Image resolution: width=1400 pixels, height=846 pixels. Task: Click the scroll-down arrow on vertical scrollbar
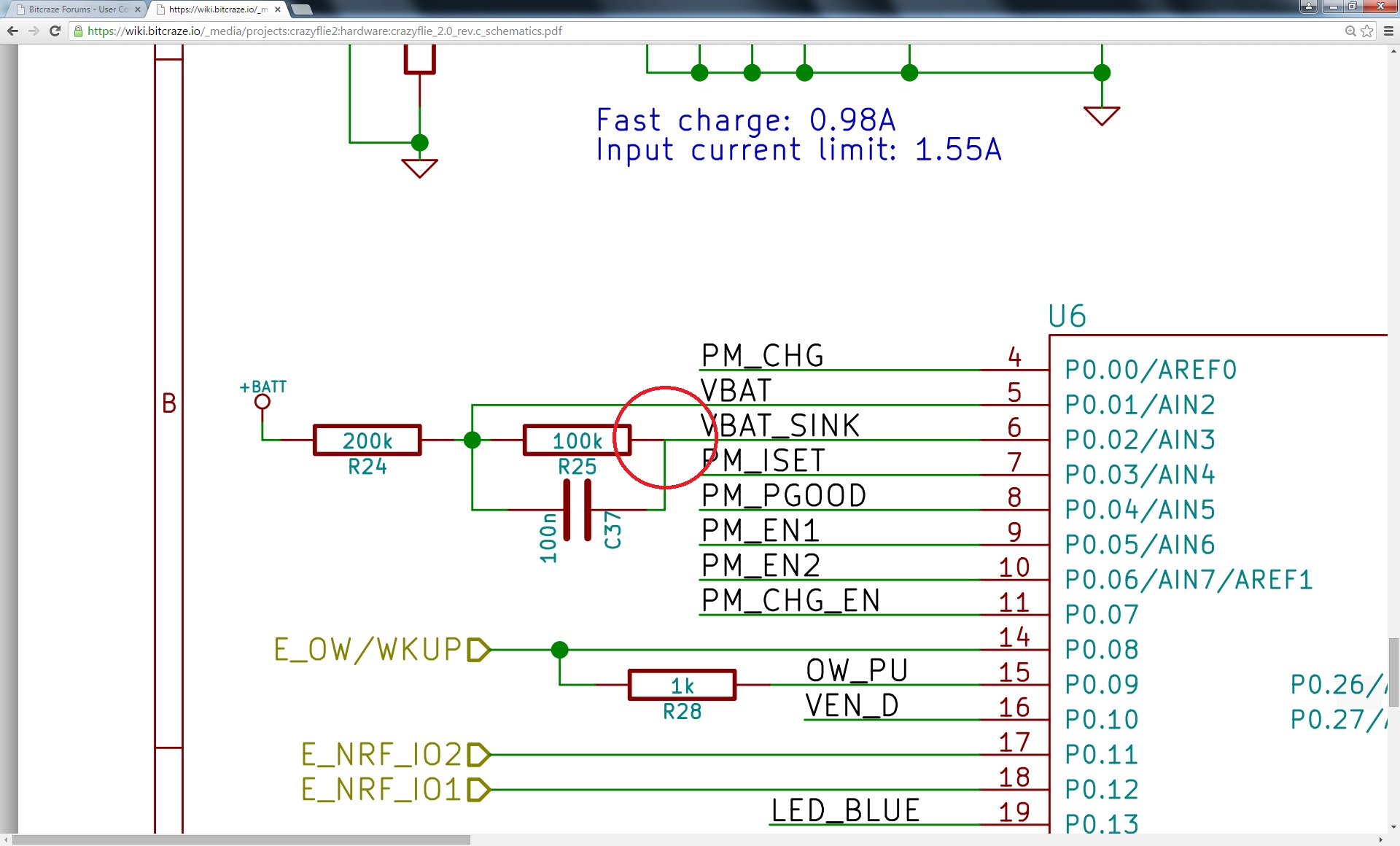coord(1393,827)
